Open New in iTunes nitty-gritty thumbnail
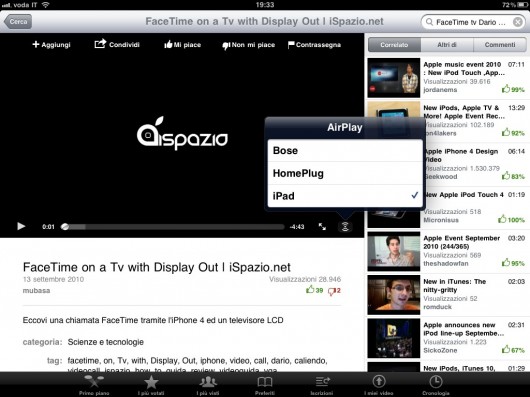Viewport: 530px width, 397px height. coord(394,295)
